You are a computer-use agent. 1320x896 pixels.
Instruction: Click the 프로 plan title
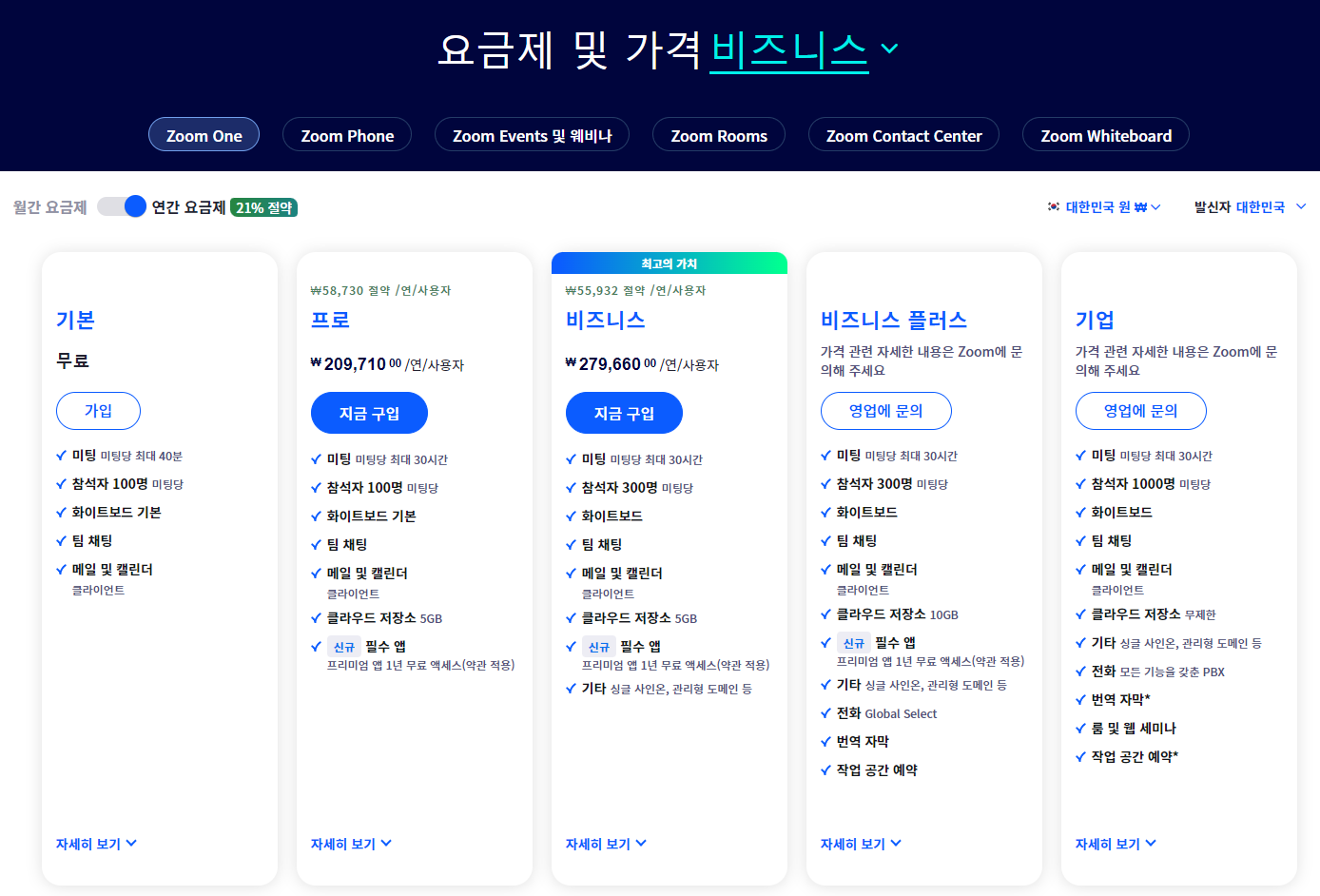coord(330,320)
